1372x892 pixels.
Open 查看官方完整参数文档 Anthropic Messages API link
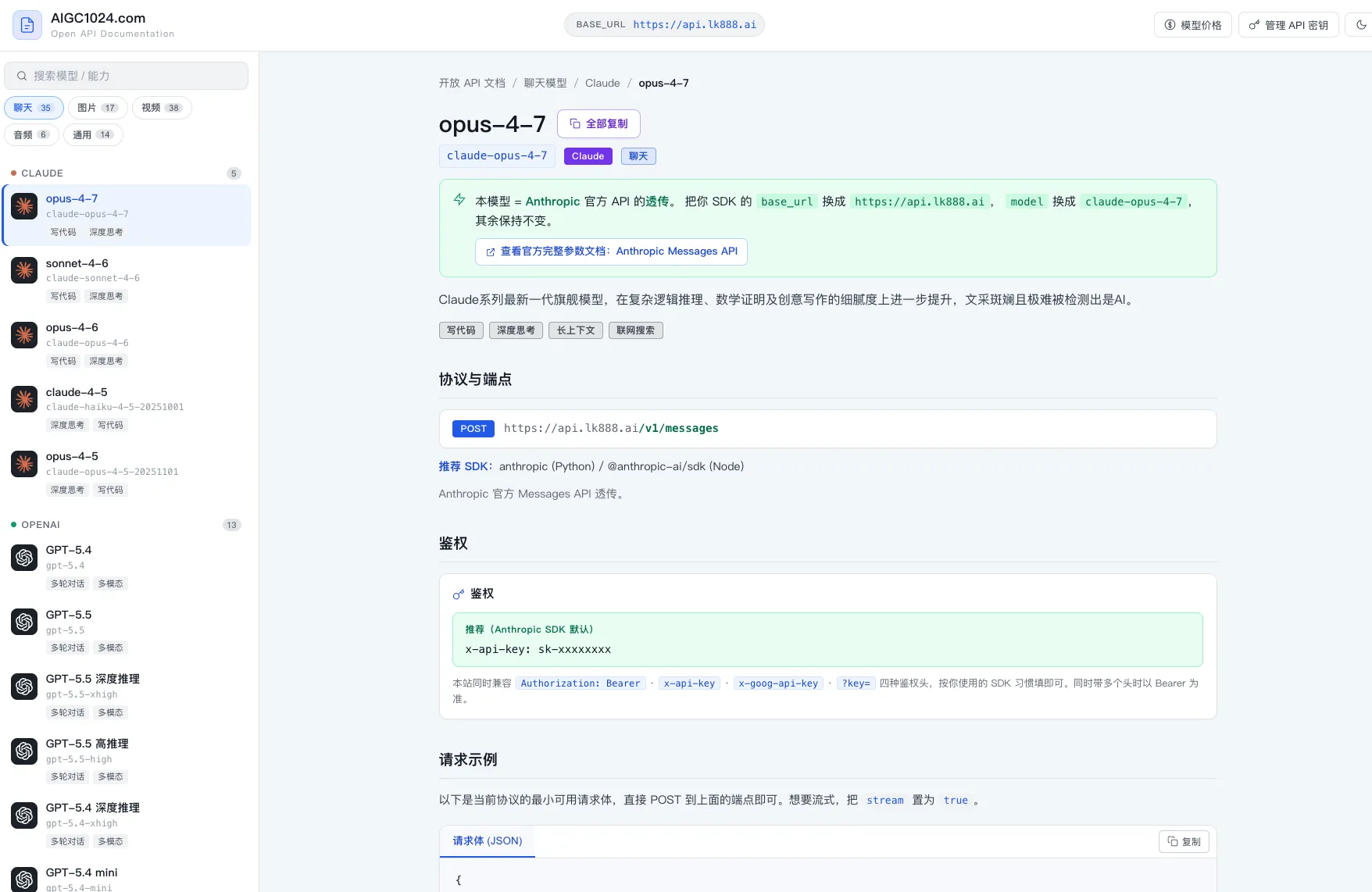point(611,252)
